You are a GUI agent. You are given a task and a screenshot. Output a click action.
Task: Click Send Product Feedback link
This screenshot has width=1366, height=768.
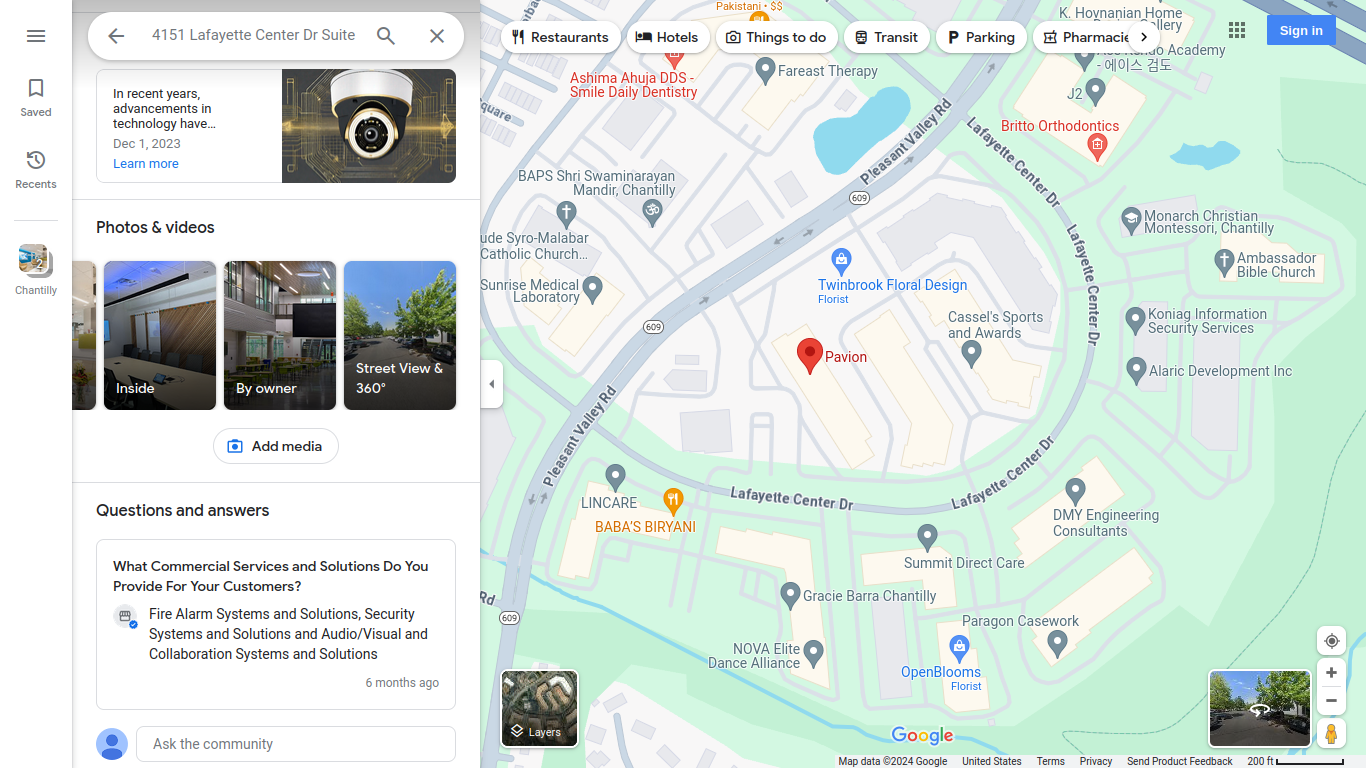click(1180, 761)
